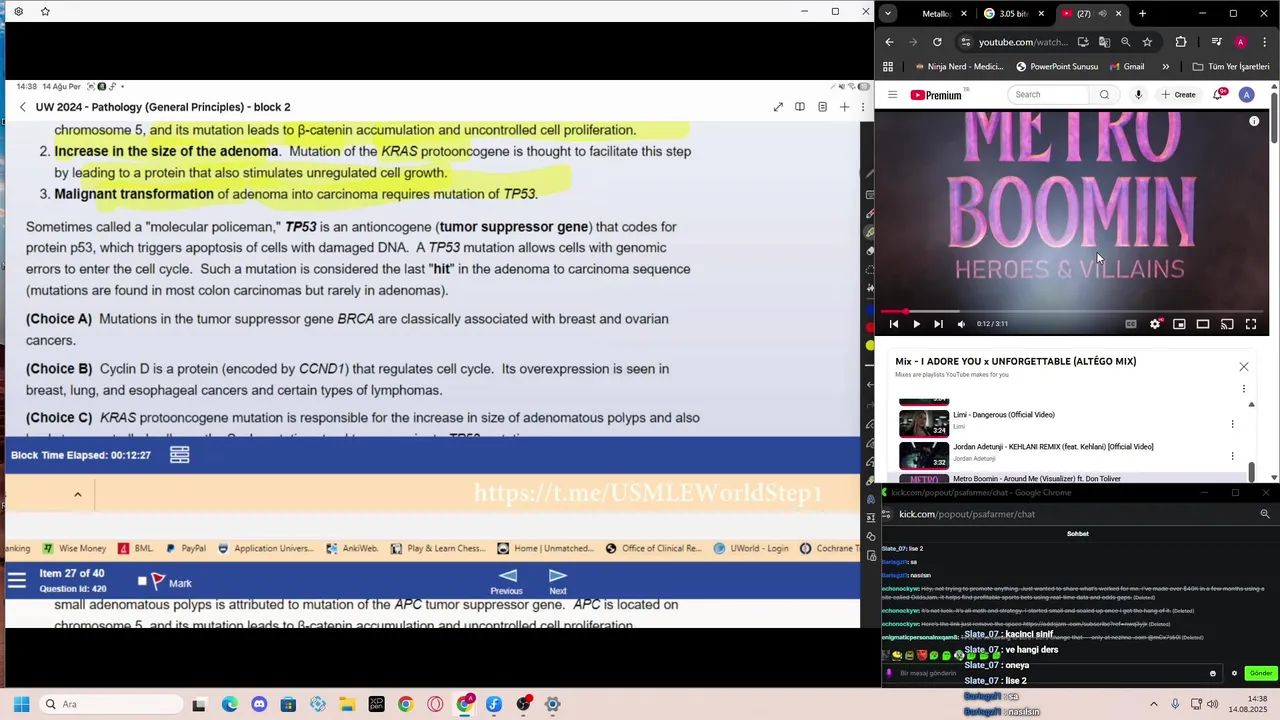The image size is (1280, 720).
Task: Open zoom magnifier in address bar
Action: coord(1126,42)
